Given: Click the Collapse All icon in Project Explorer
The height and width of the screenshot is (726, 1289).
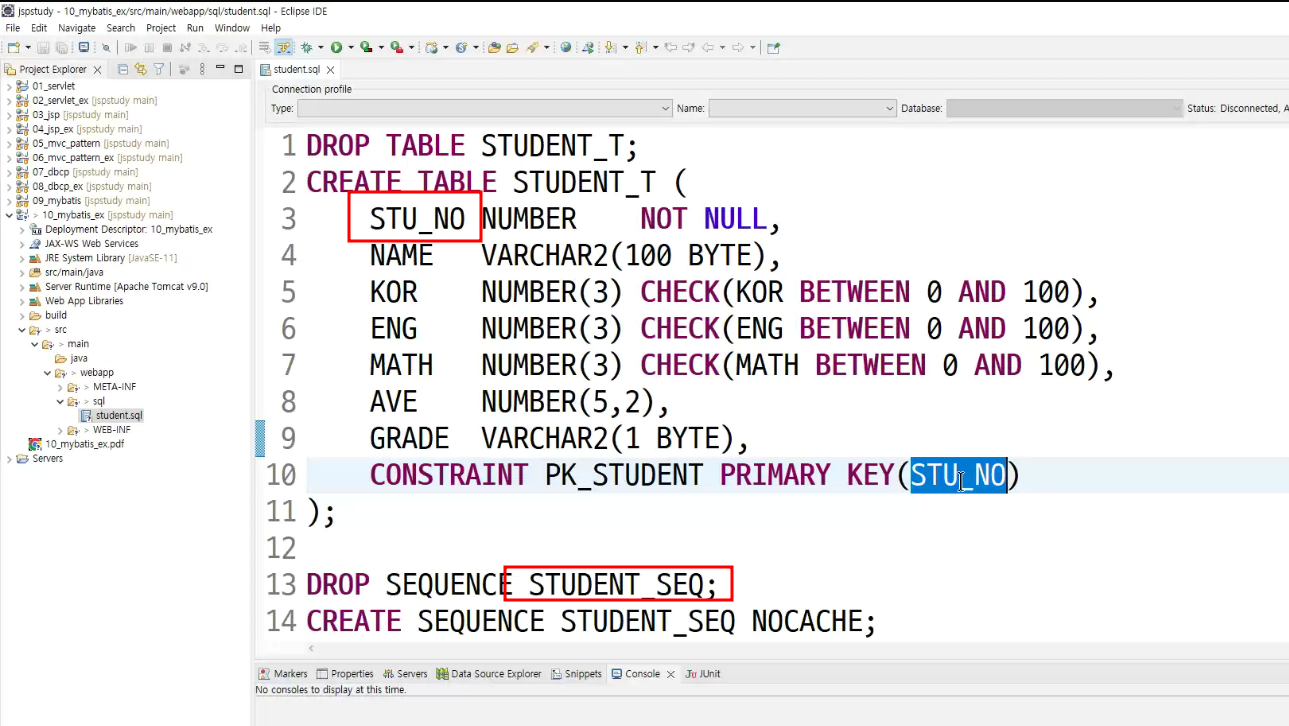Looking at the screenshot, I should tap(123, 69).
